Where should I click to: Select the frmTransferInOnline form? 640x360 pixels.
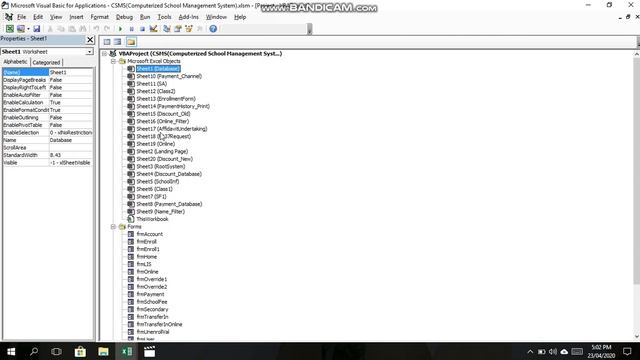click(160, 324)
